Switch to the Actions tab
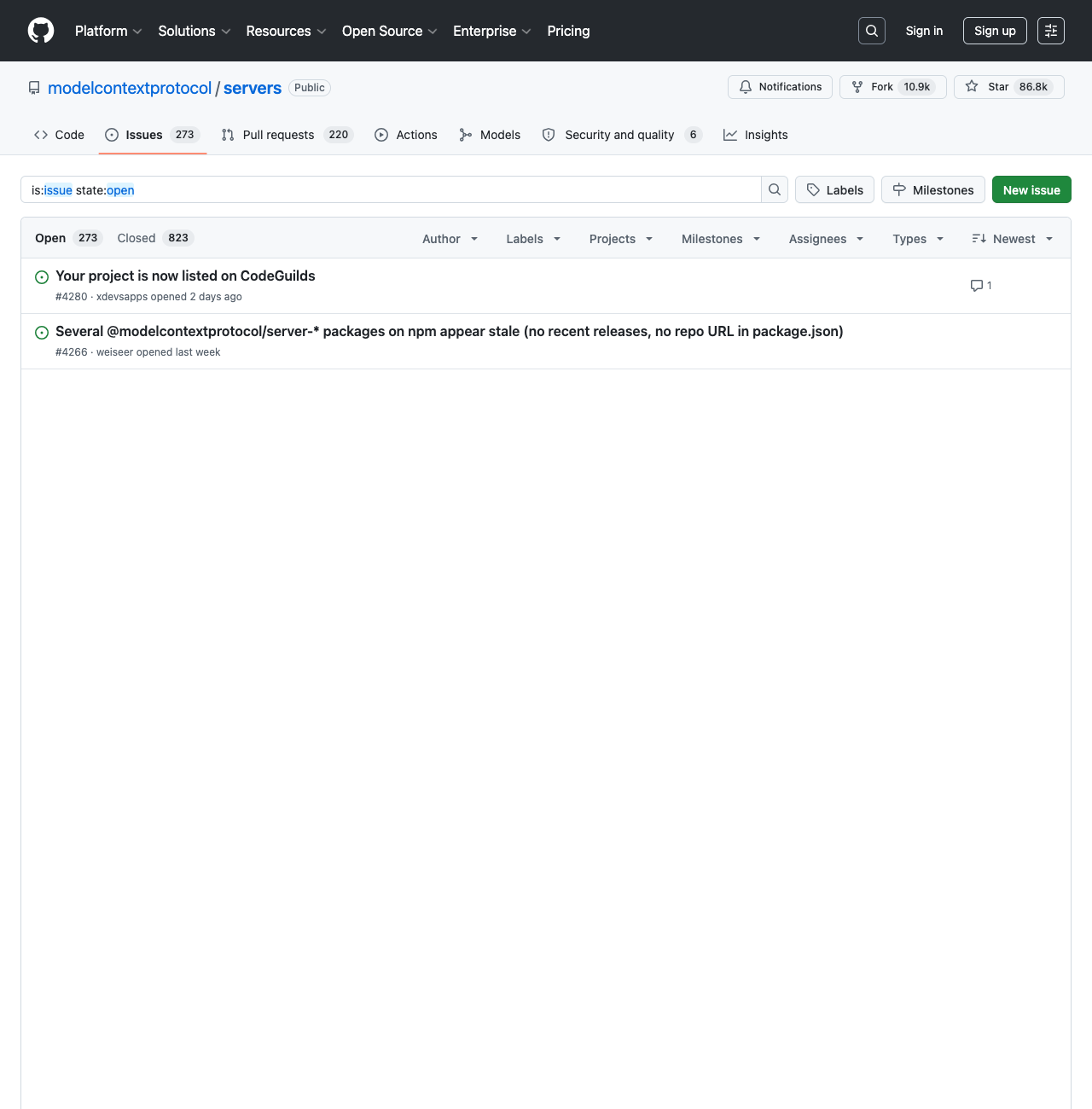1092x1109 pixels. [x=406, y=135]
